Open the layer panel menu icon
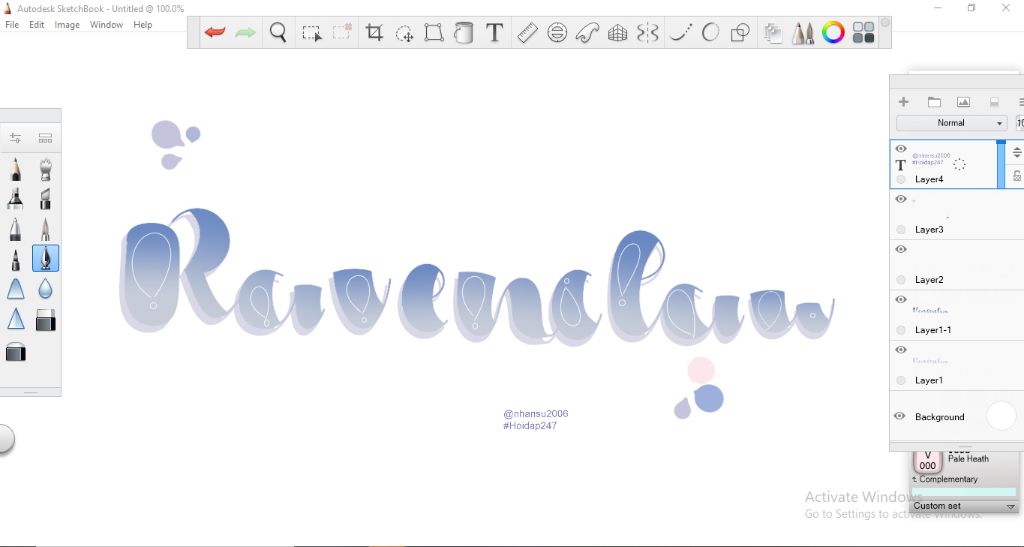Viewport: 1024px width, 547px height. pos(1020,102)
